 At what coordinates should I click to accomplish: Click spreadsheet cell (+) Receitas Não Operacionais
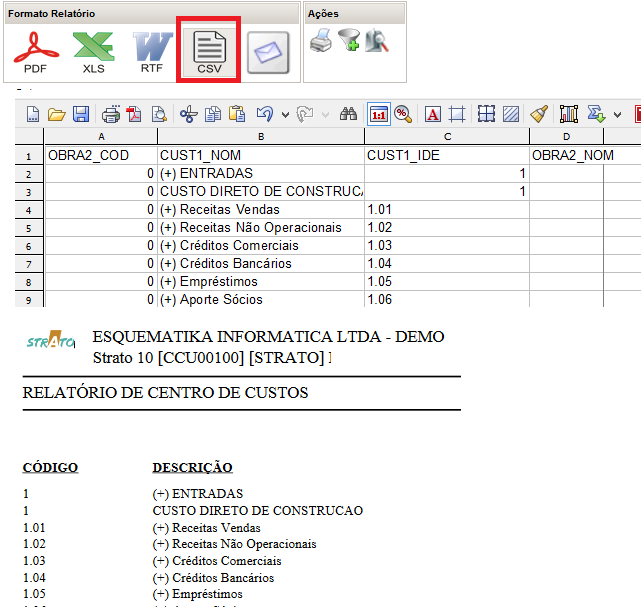click(x=261, y=227)
